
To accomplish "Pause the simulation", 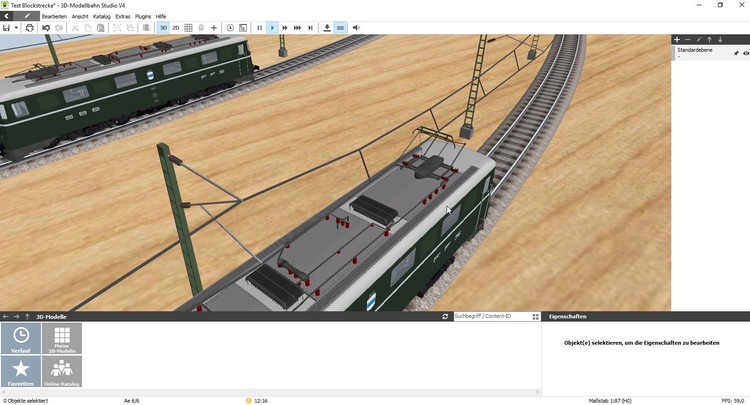I will click(x=259, y=28).
